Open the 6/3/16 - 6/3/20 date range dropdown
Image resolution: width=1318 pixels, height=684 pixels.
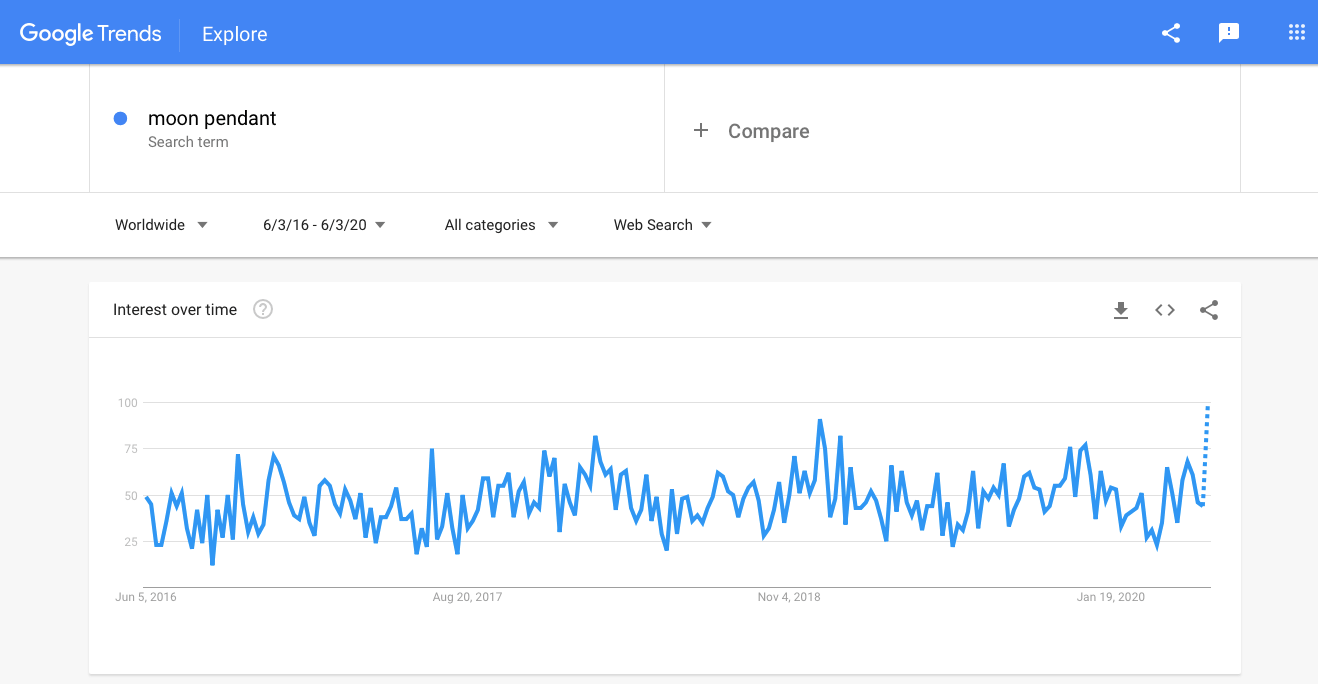click(324, 225)
